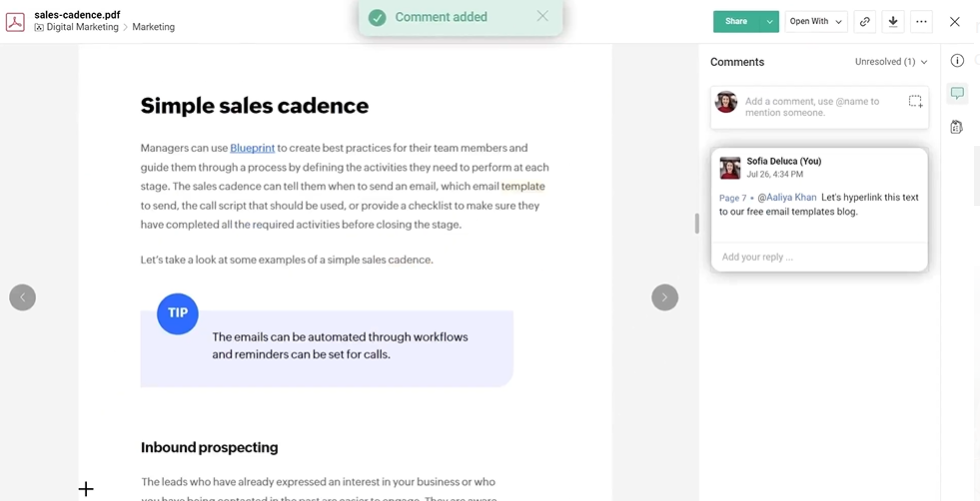Expand the Unresolved comments filter
This screenshot has height=501, width=980.
tap(891, 62)
